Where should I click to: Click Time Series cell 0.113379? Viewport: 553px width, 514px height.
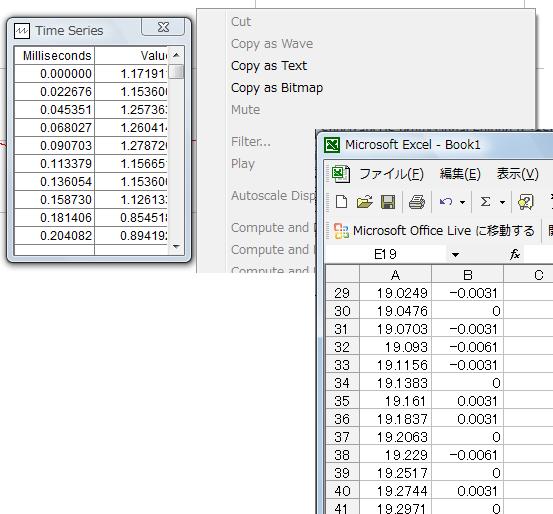click(55, 164)
